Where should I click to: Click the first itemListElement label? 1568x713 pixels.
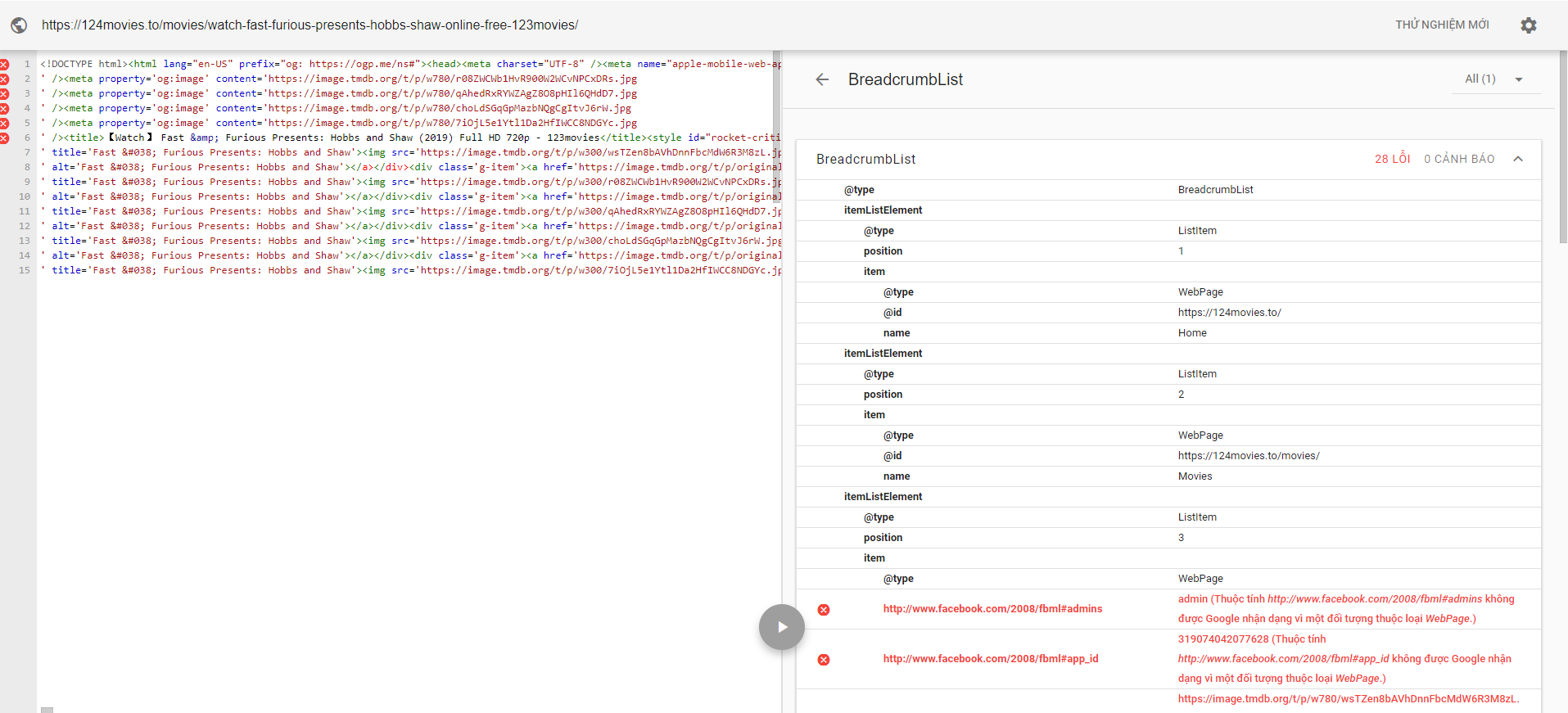tap(883, 210)
